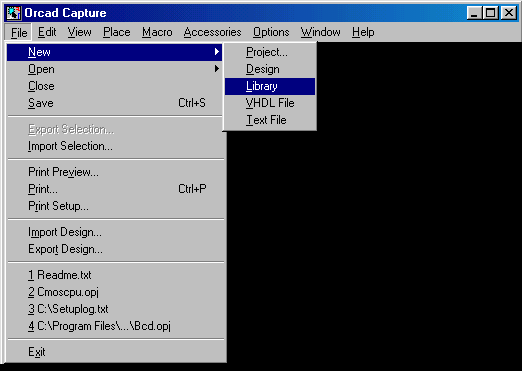
Task: Select Export Design... menu item
Action: (x=116, y=249)
